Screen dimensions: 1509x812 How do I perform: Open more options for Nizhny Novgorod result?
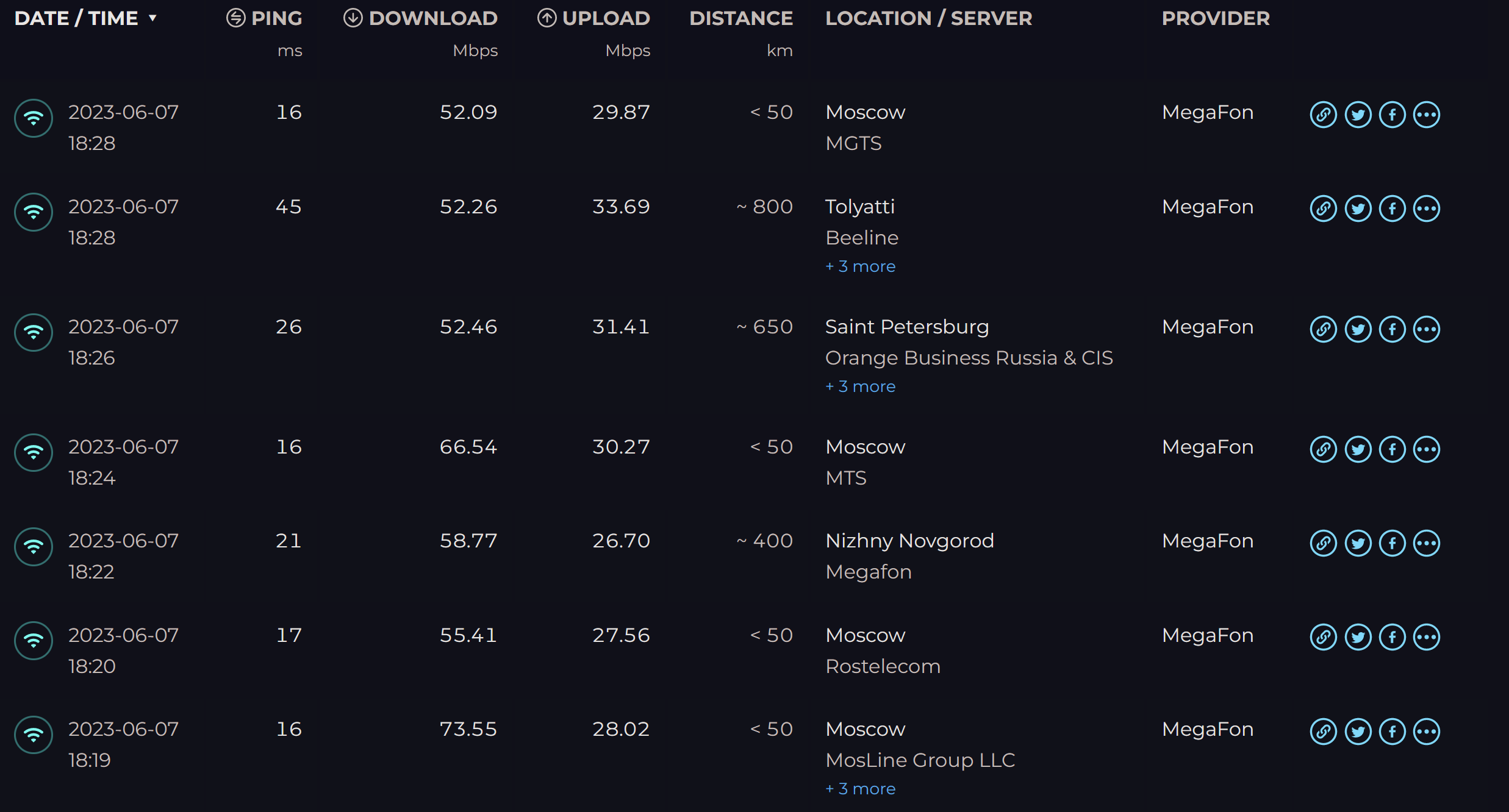1427,544
